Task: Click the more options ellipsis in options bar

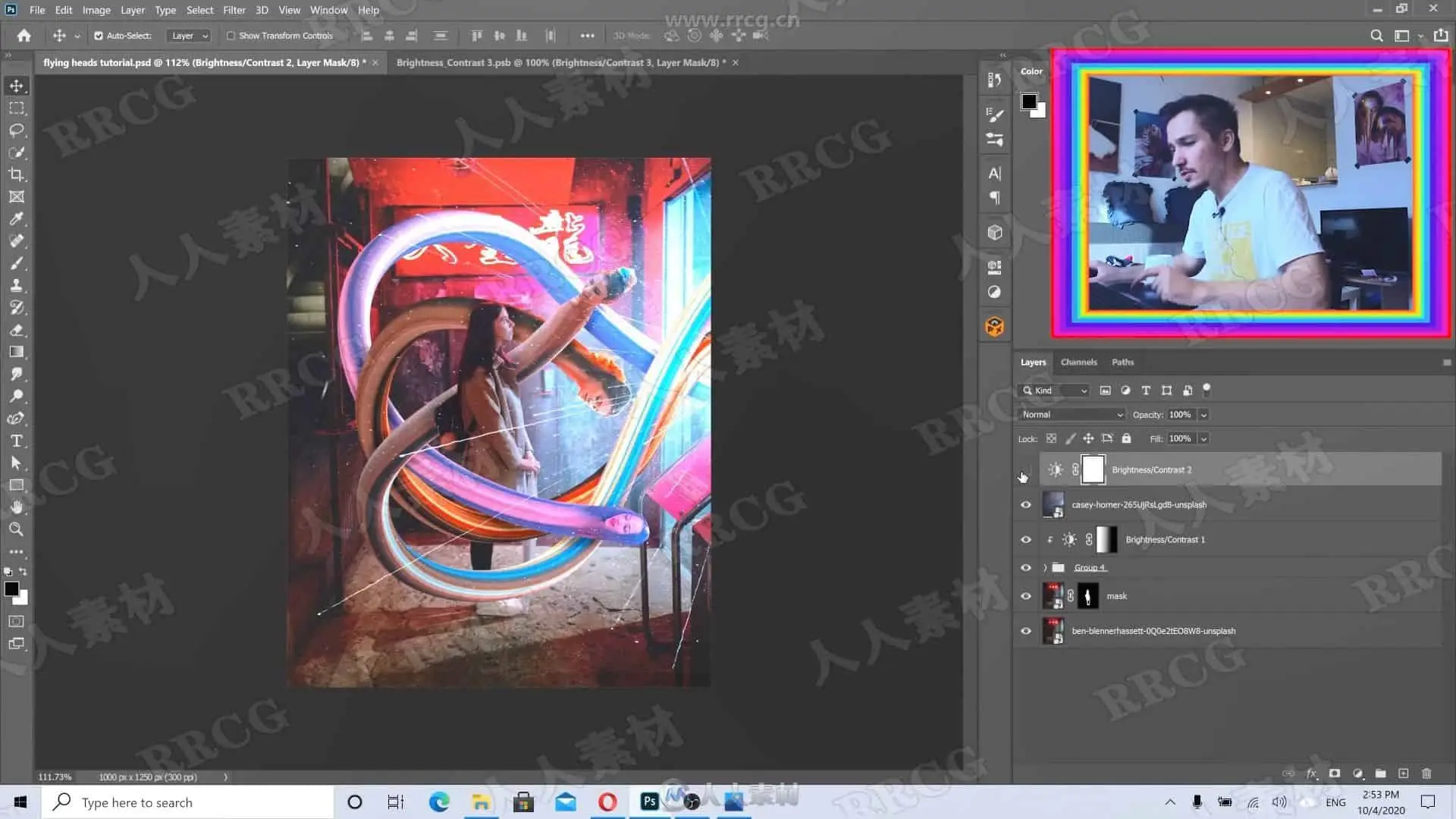Action: (587, 36)
